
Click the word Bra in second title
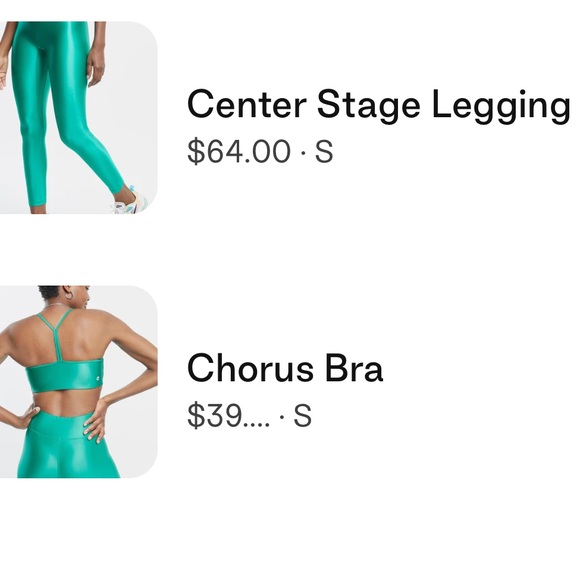coord(354,368)
